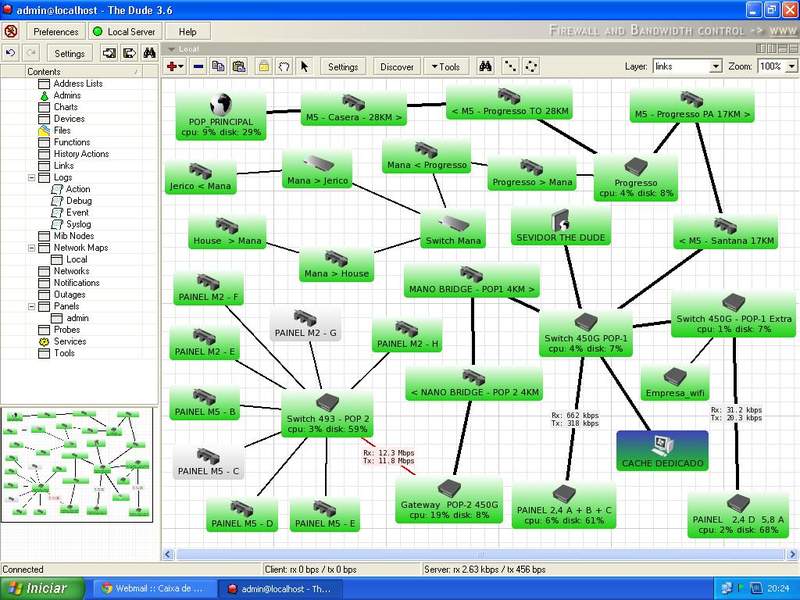Screen dimensions: 800x600
Task: Click the Rx 12.3 Mbps link label
Action: click(389, 457)
